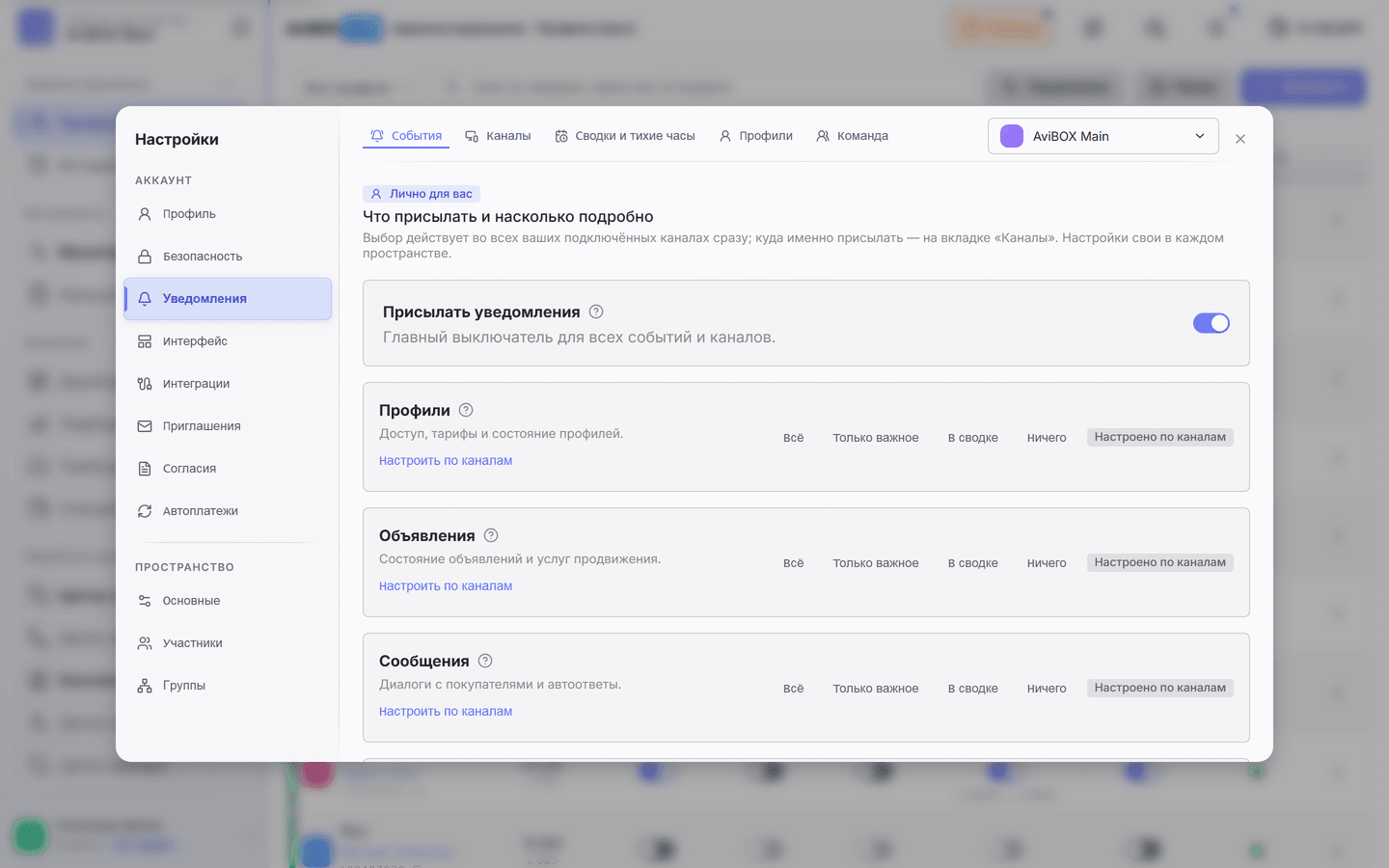The height and width of the screenshot is (868, 1389).
Task: Click Настроено по каналам badge for Профили
Action: pos(1160,437)
